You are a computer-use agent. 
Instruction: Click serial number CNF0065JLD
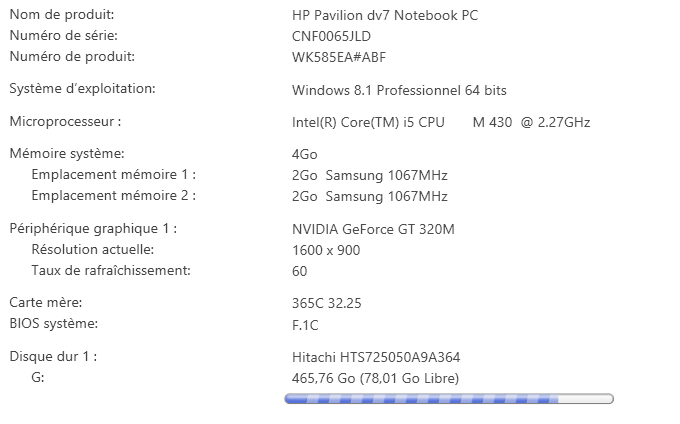click(x=331, y=37)
